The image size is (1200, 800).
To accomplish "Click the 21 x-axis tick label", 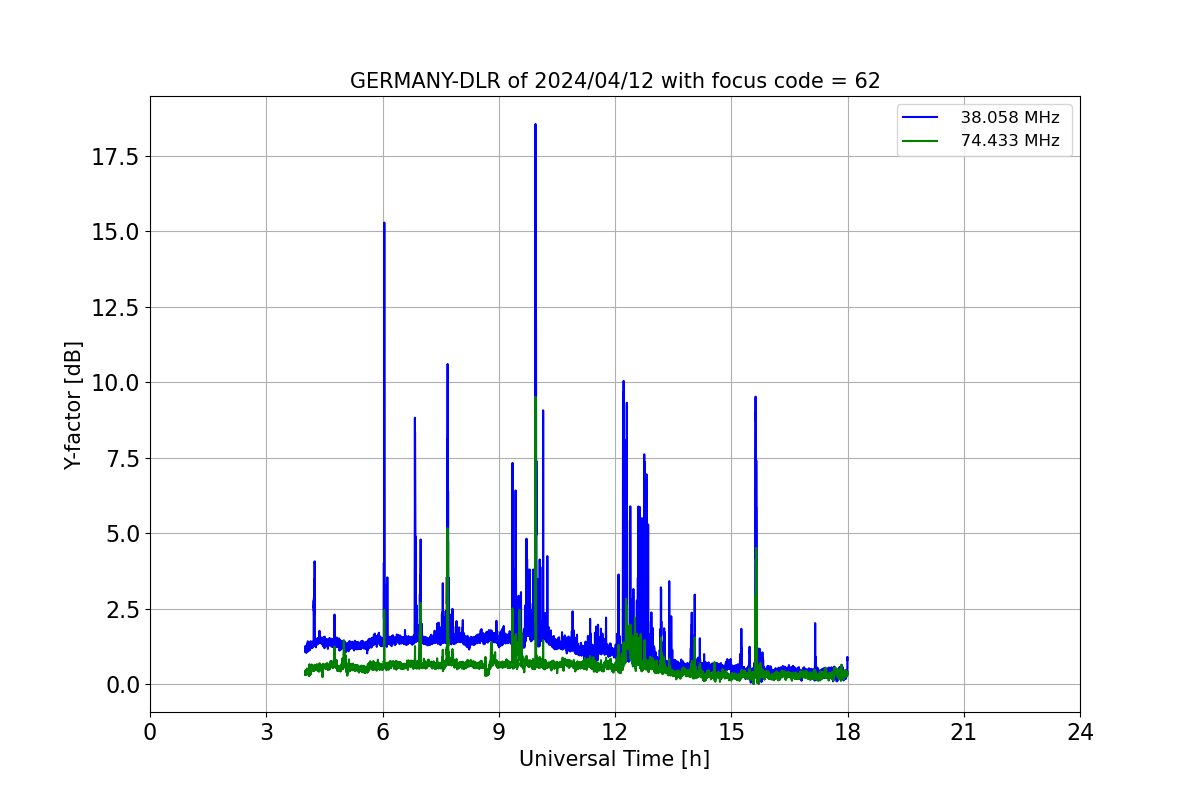I will (x=964, y=732).
